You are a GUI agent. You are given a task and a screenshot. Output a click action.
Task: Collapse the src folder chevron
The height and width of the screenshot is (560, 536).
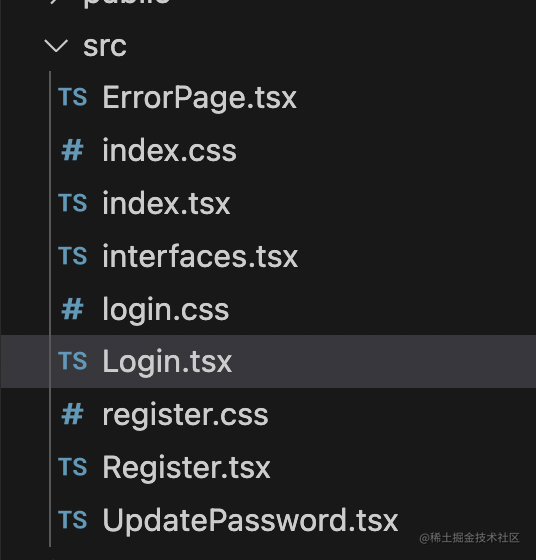click(56, 46)
